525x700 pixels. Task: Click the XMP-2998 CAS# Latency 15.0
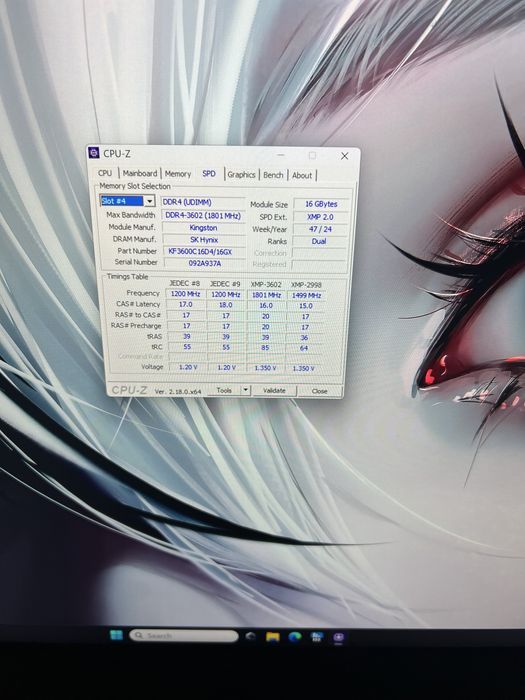(x=306, y=306)
